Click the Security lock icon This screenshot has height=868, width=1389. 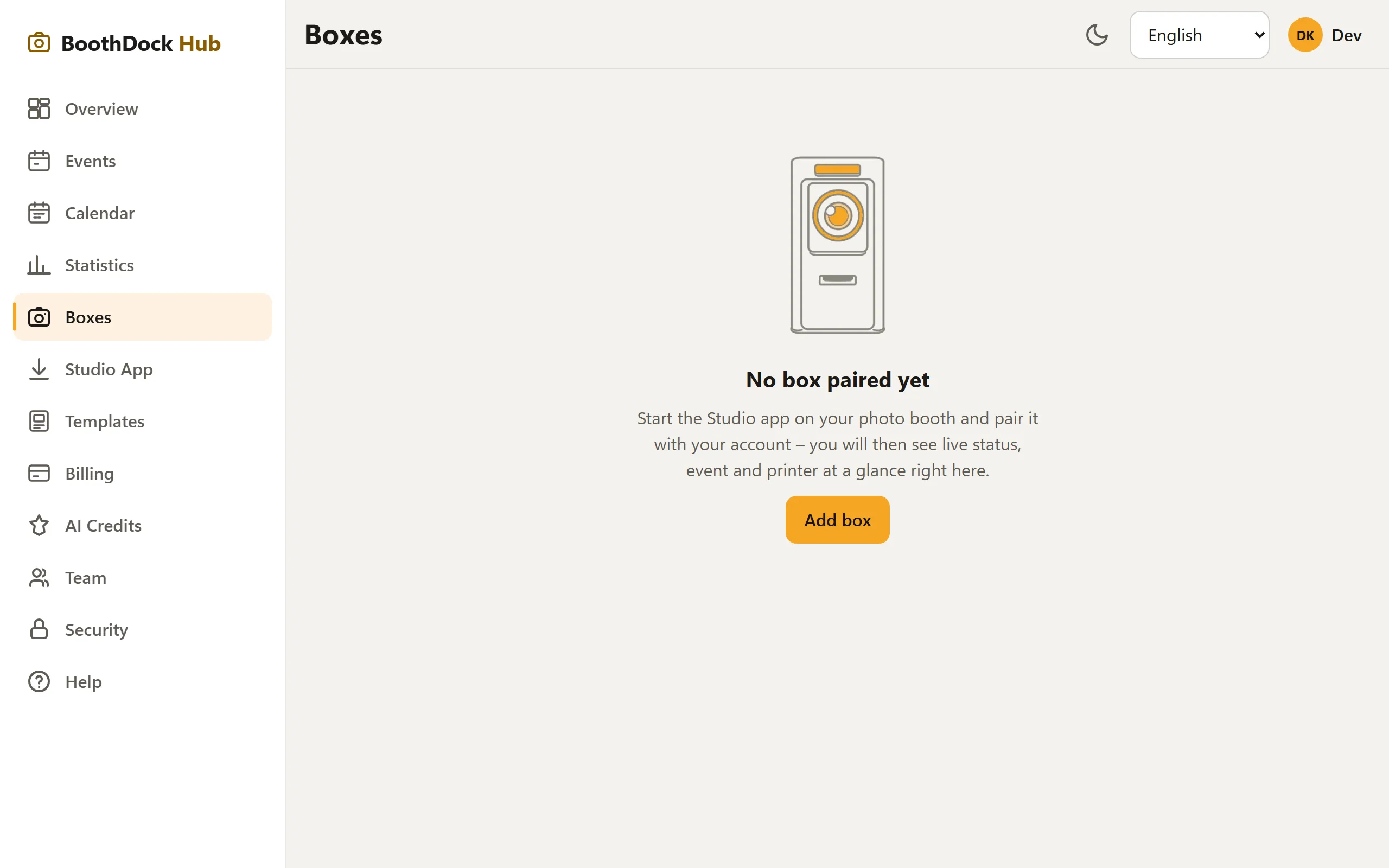coord(39,629)
